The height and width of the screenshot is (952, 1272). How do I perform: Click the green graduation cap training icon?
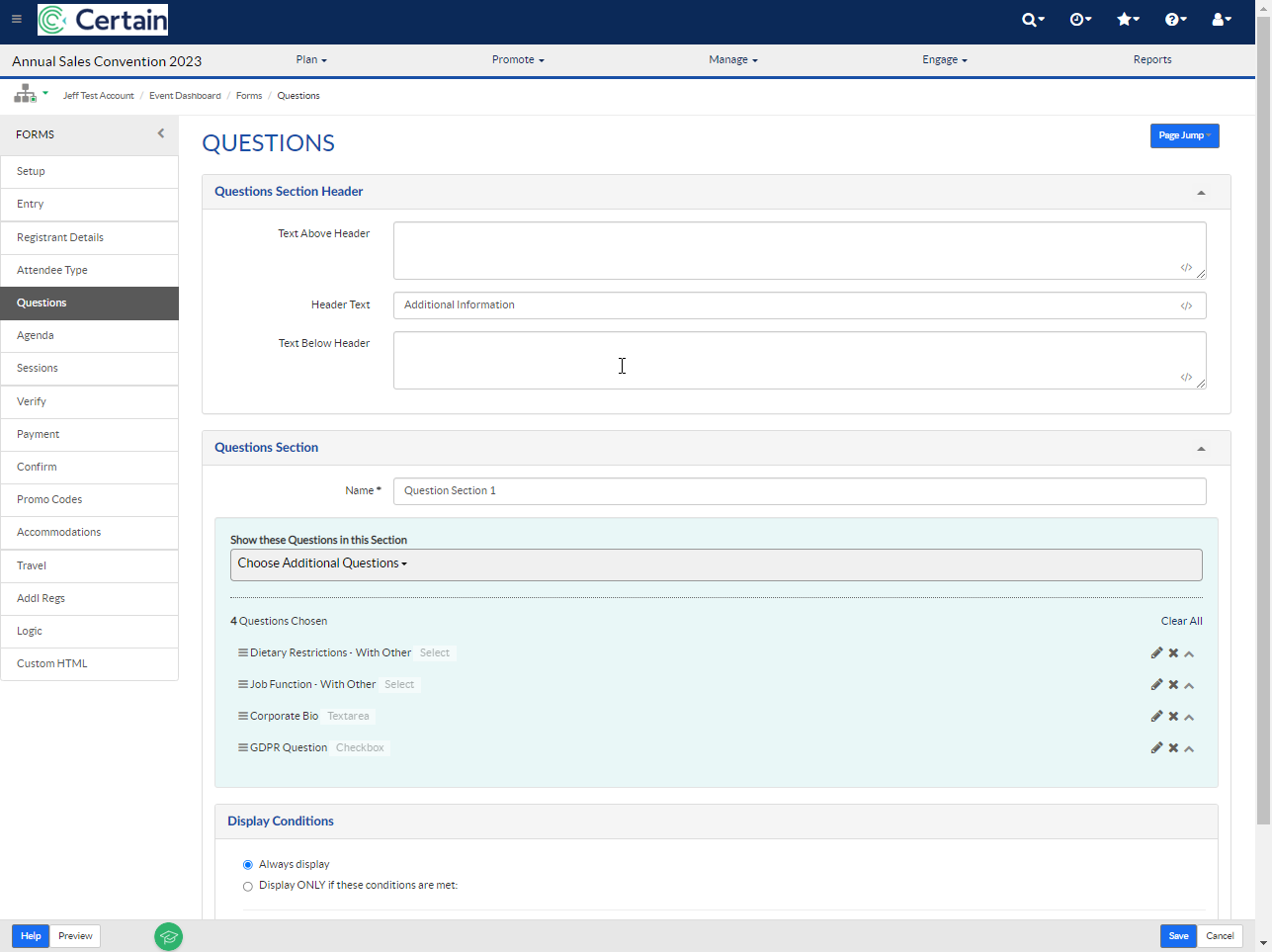click(169, 936)
